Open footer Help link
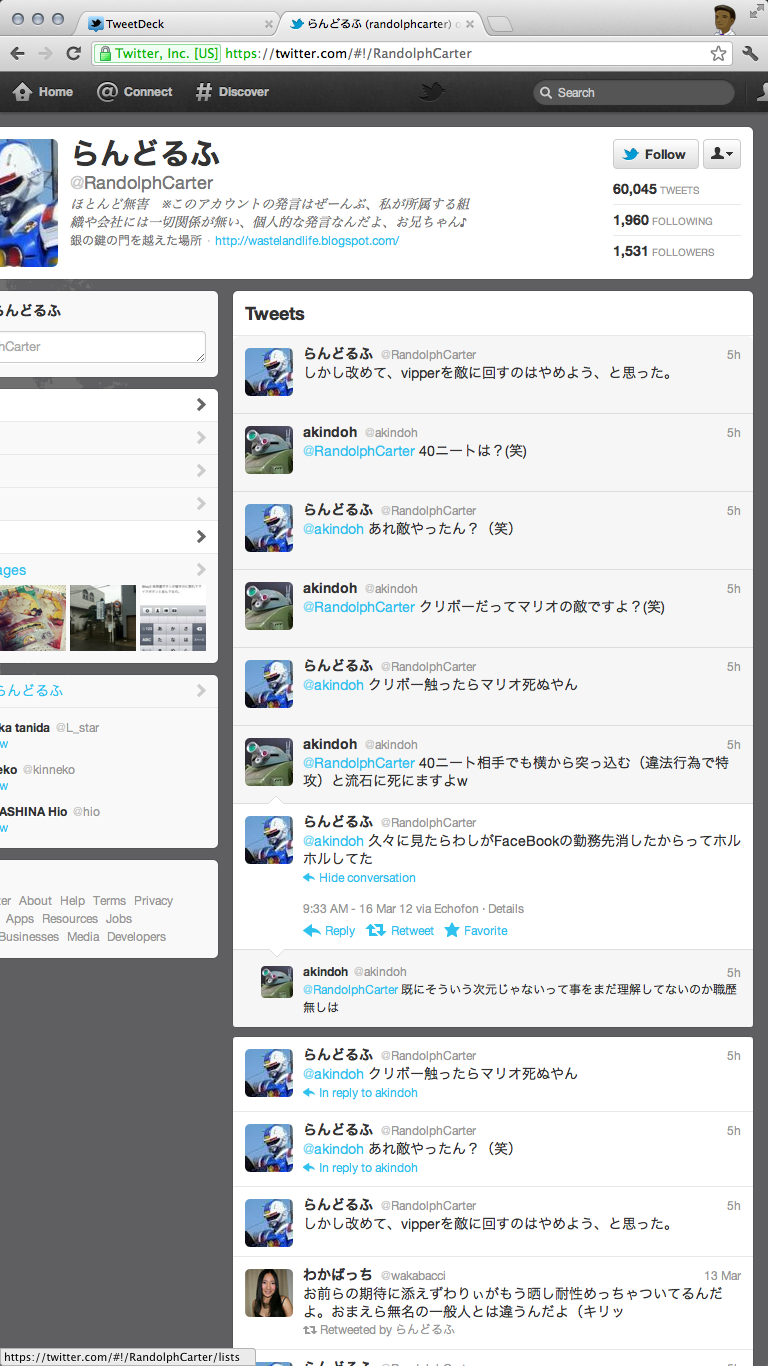Viewport: 768px width, 1366px height. [x=72, y=901]
